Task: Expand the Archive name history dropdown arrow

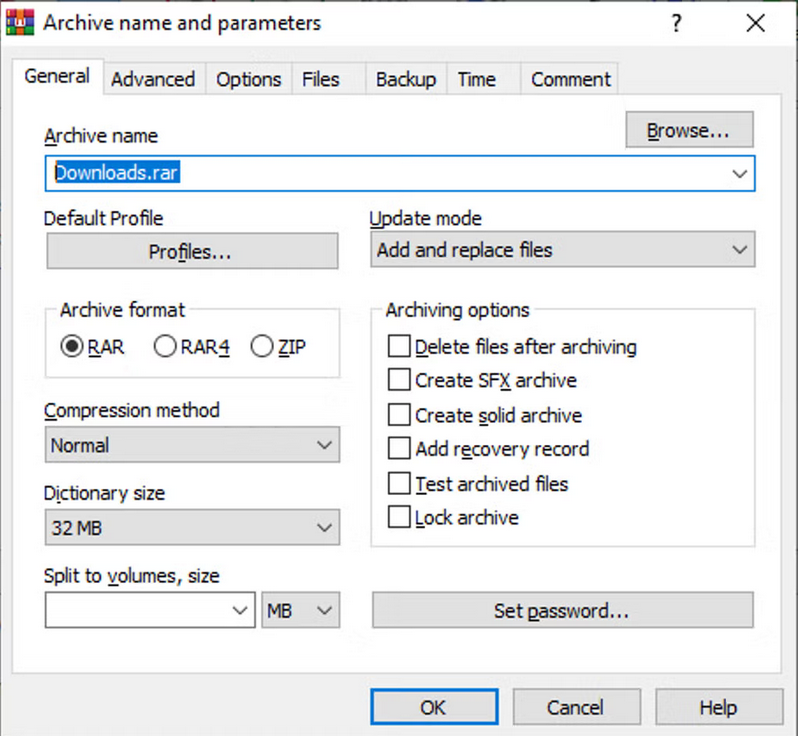Action: (739, 174)
